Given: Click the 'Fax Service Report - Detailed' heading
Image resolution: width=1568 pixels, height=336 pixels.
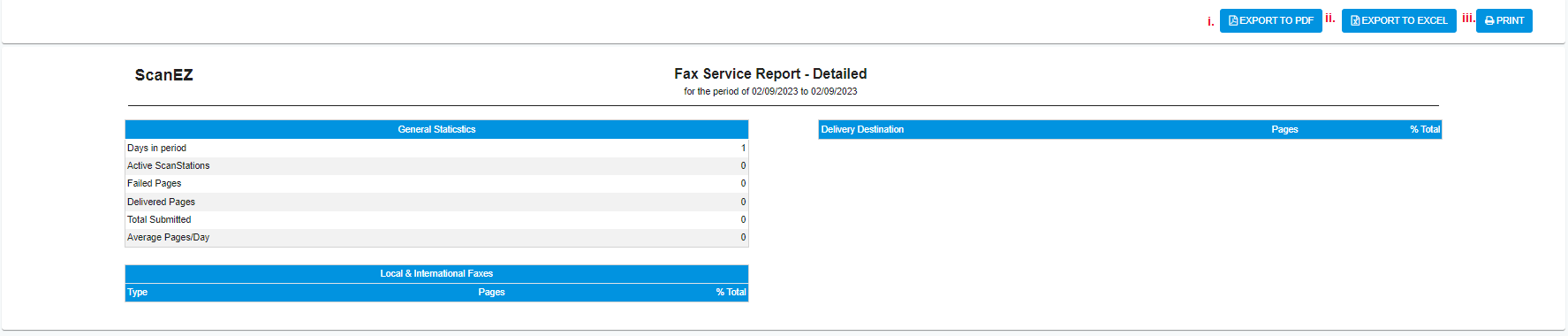Looking at the screenshot, I should coord(770,73).
